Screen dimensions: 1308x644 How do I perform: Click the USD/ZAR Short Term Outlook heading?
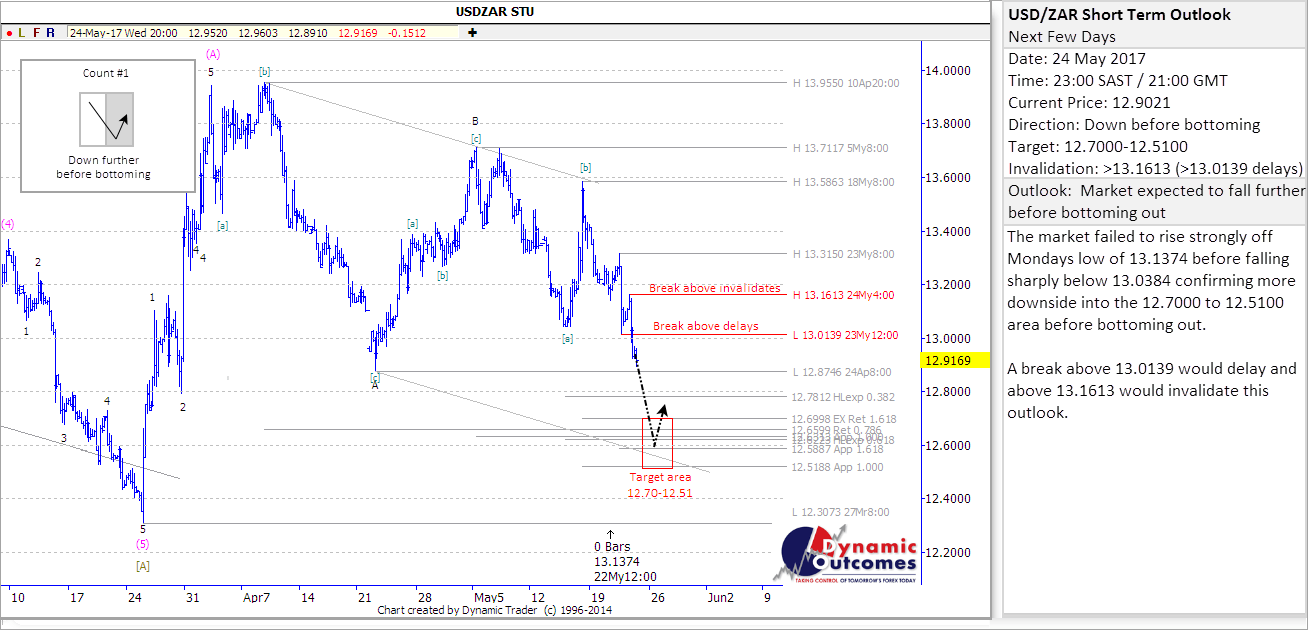pyautogui.click(x=1120, y=15)
